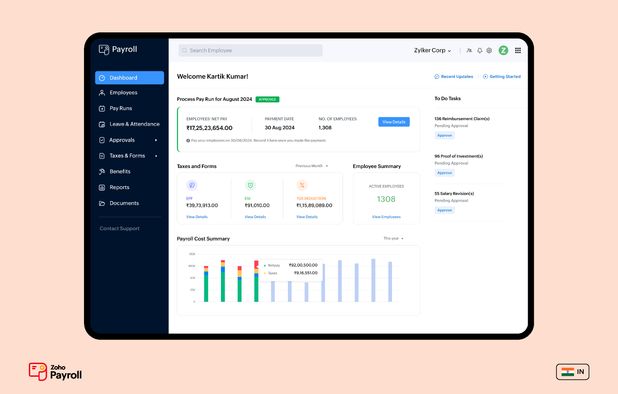Open settings gear icon in header

489,50
